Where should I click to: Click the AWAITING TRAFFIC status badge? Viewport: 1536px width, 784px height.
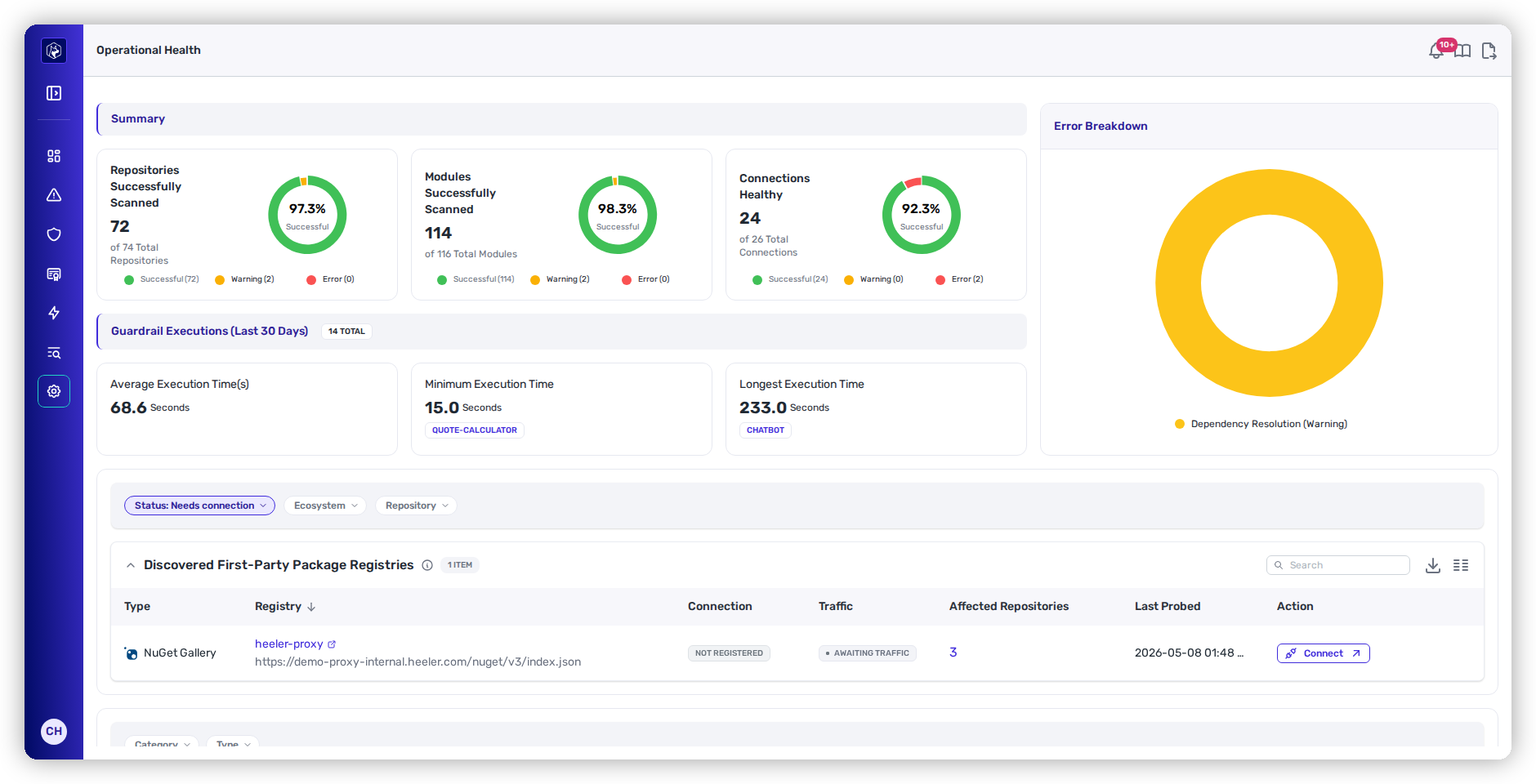(868, 653)
